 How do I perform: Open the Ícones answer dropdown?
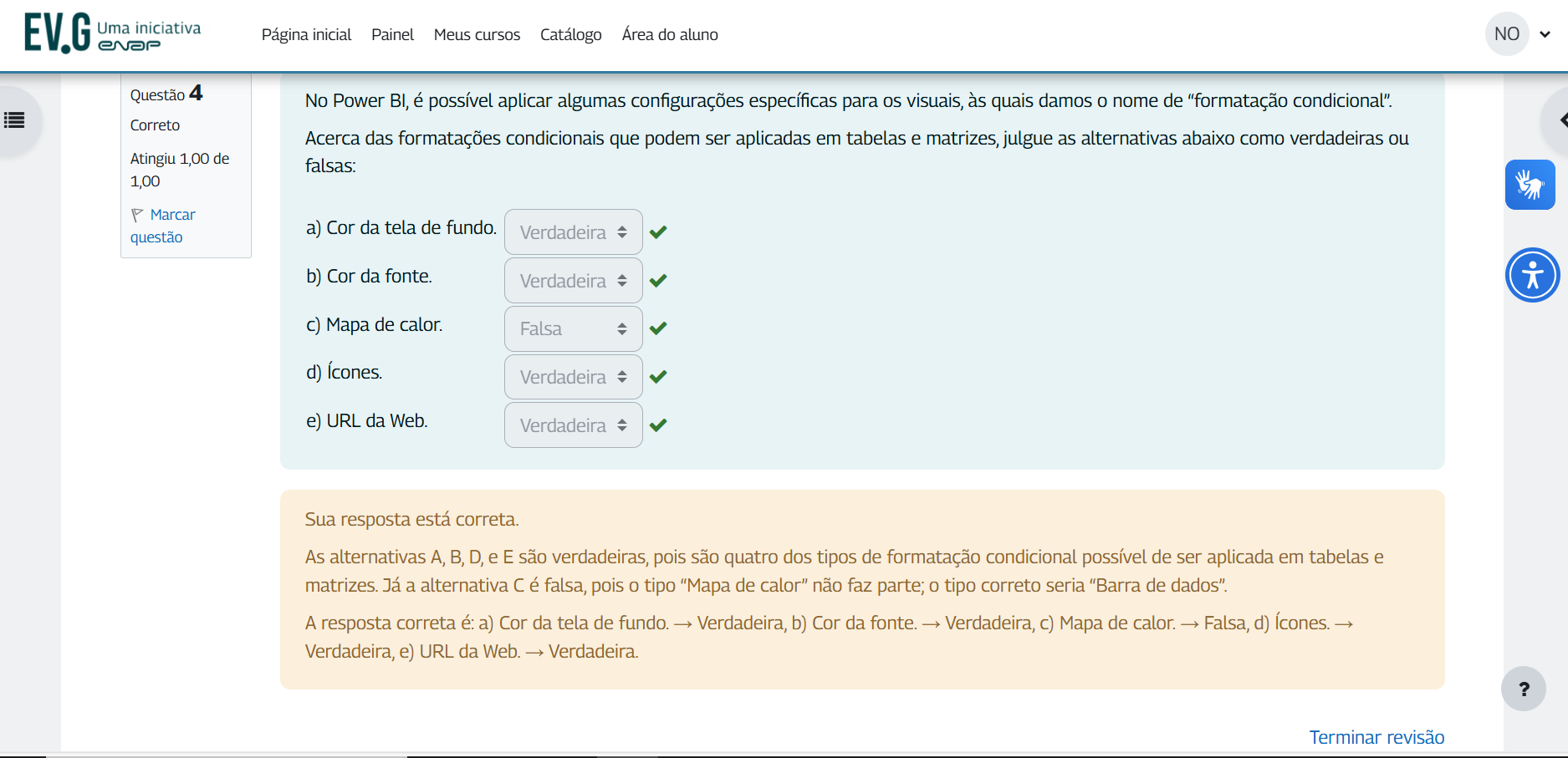573,377
